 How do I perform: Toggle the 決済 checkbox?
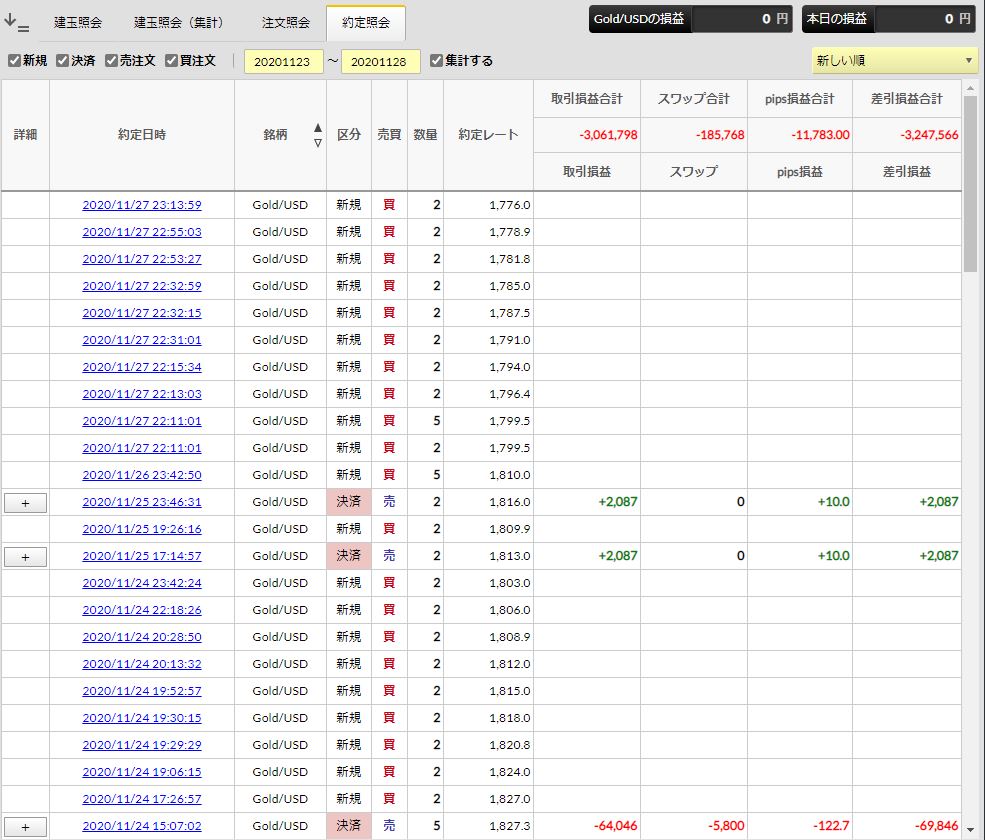(62, 61)
